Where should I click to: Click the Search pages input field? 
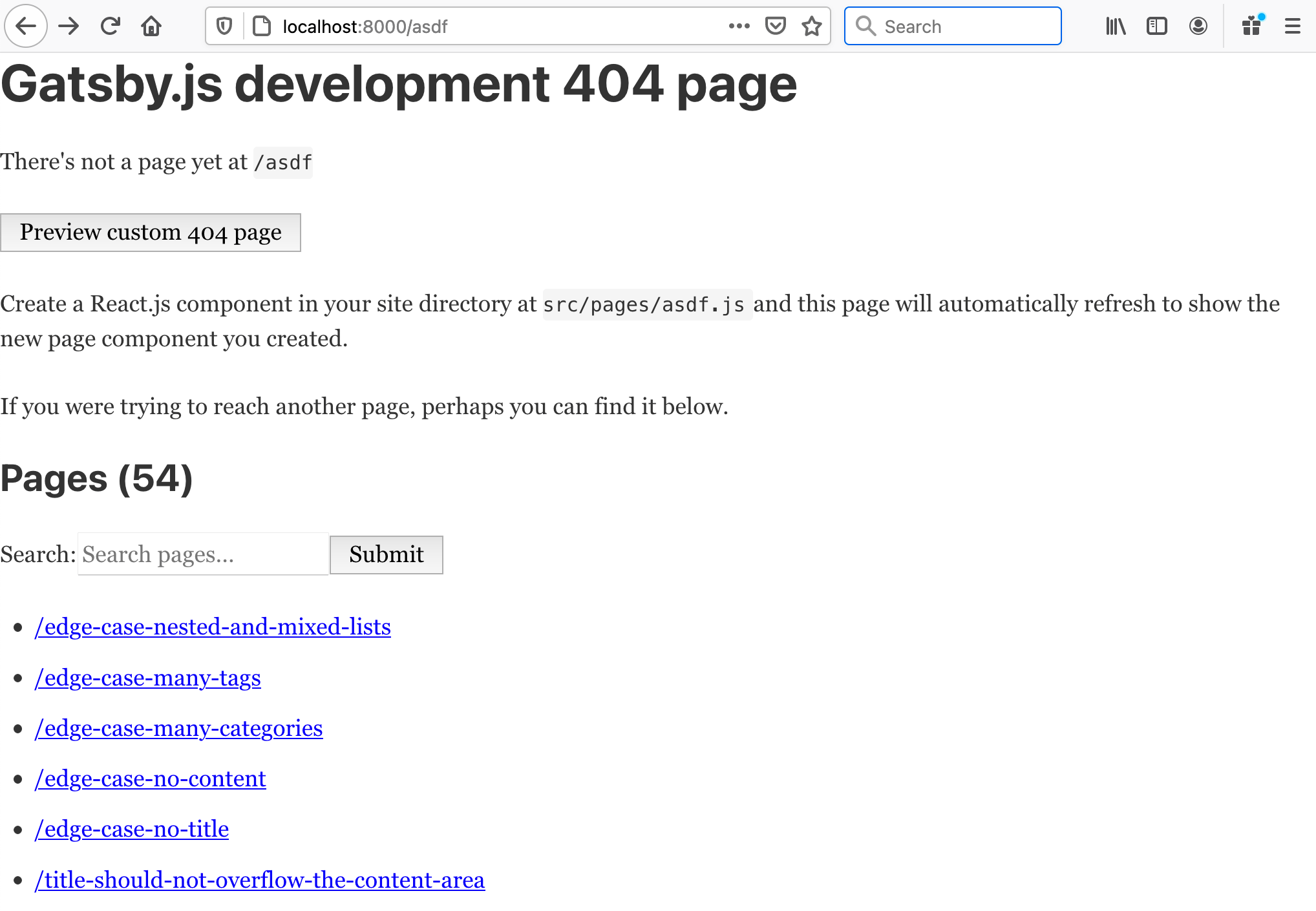[x=204, y=554]
